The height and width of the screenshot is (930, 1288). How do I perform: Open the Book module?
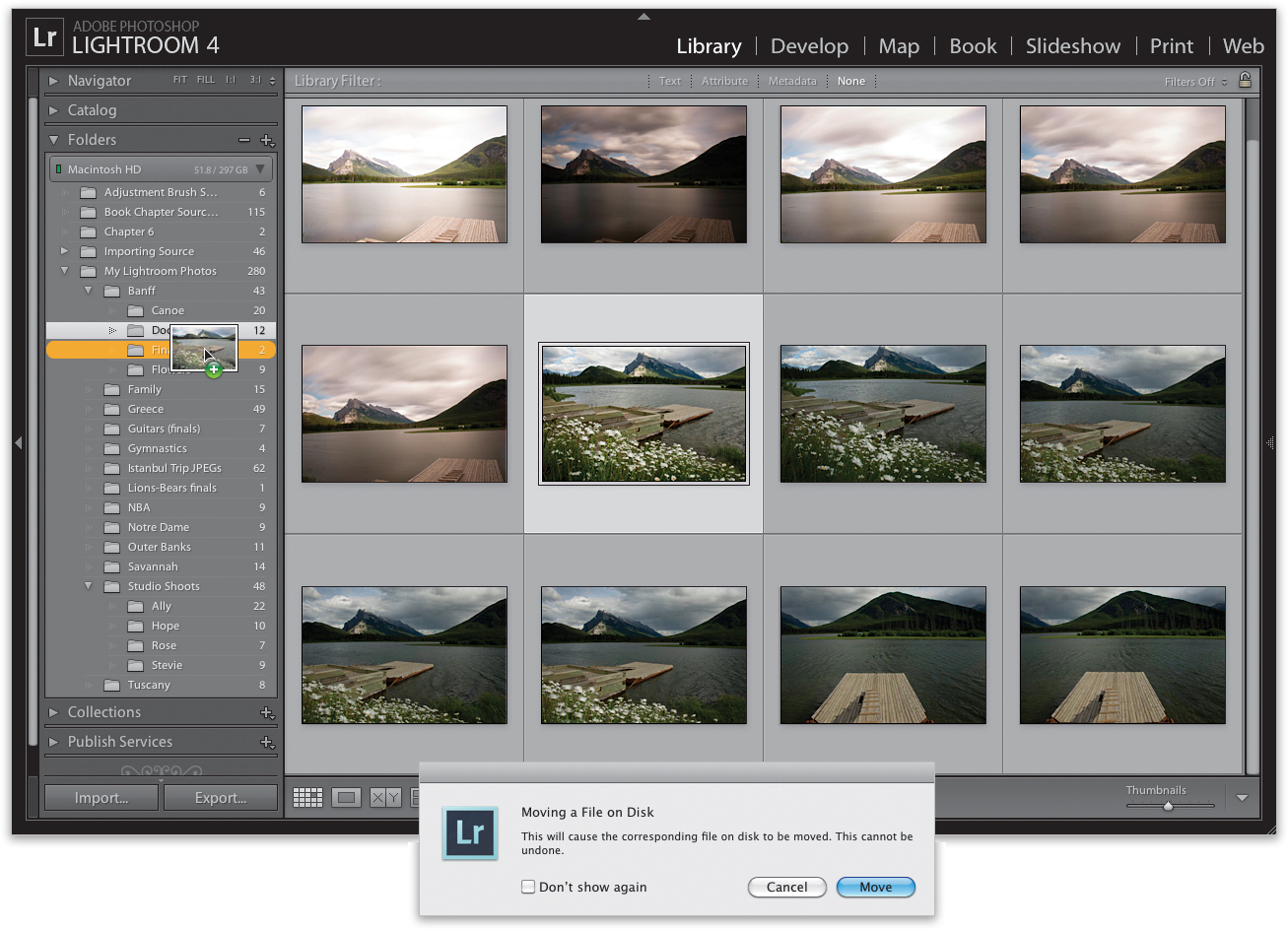[x=973, y=46]
